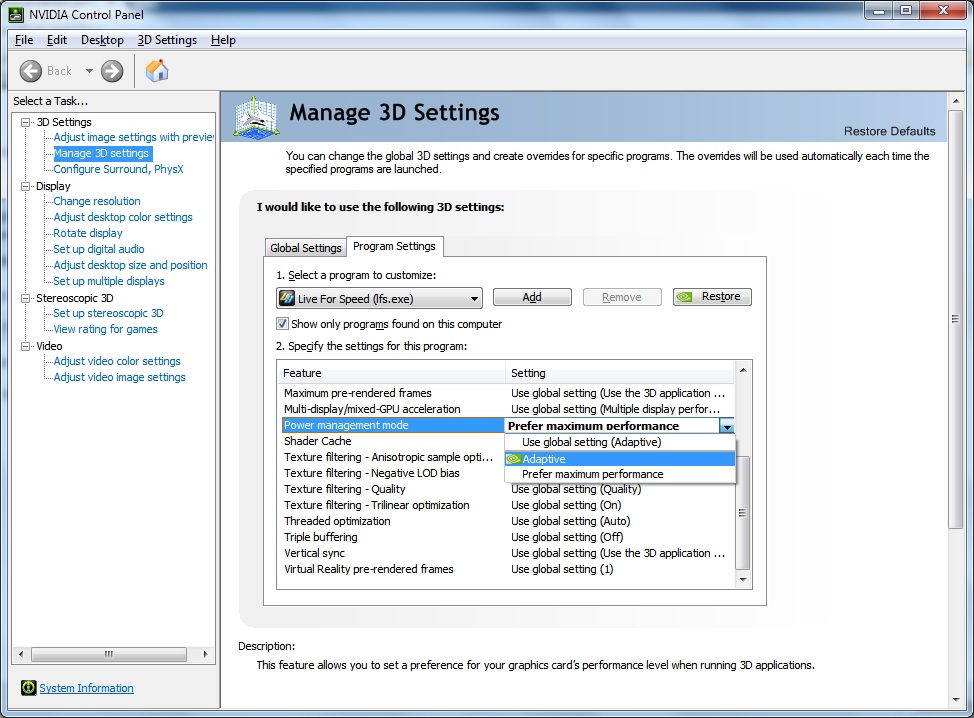Screen dimensions: 974x718
Task: Go to the Home icon in toolbar
Action: click(x=157, y=70)
